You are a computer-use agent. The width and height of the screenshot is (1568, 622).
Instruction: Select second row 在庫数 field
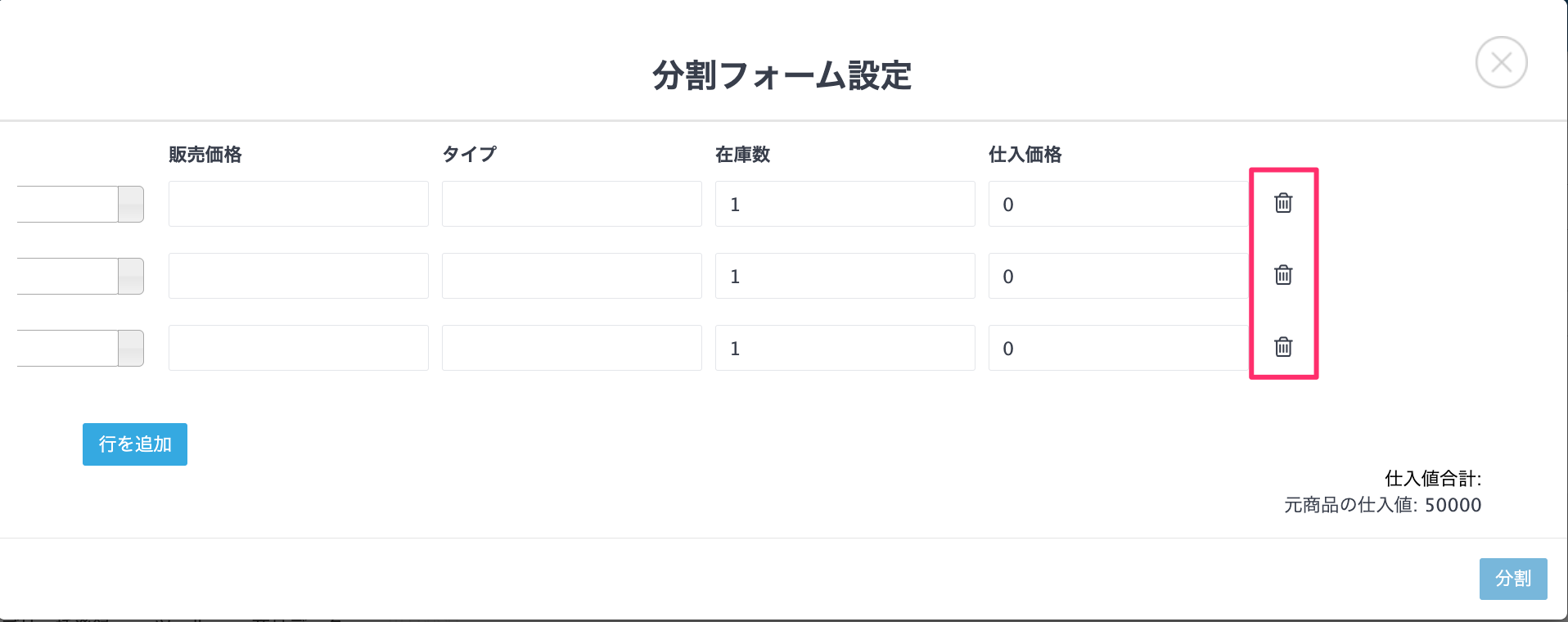coord(845,276)
